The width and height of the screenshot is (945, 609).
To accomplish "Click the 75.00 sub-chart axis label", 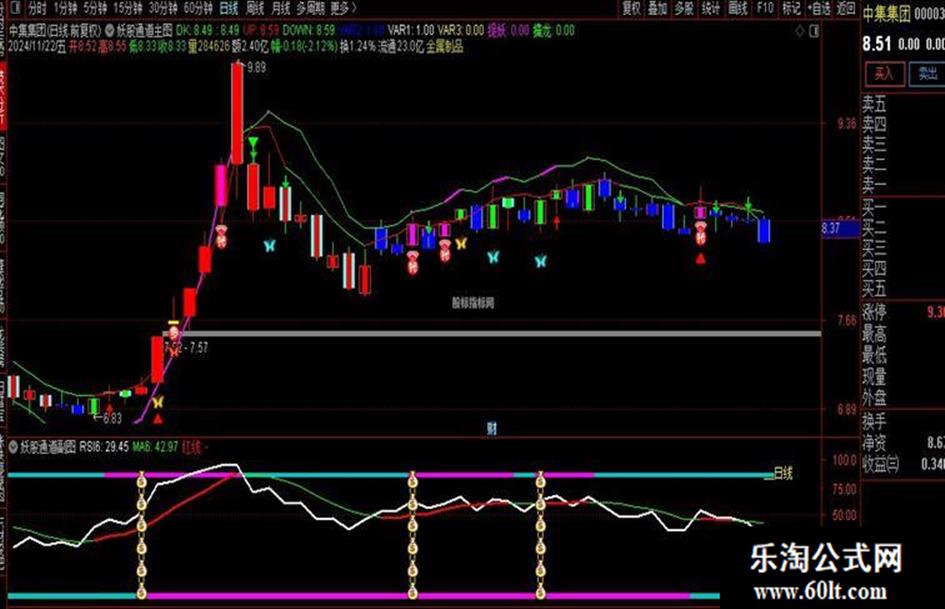I will coord(844,488).
